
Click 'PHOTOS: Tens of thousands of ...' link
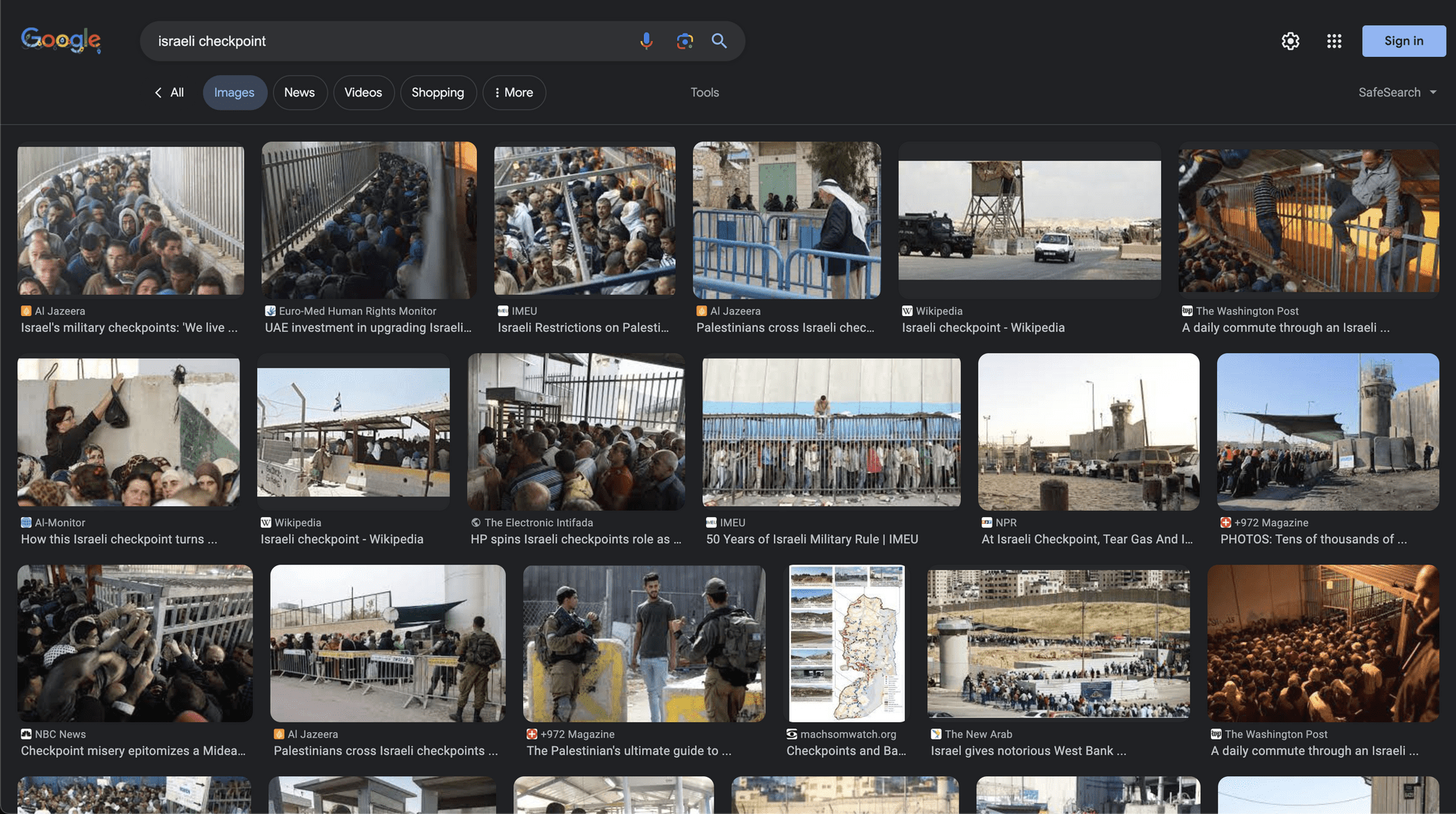1313,540
